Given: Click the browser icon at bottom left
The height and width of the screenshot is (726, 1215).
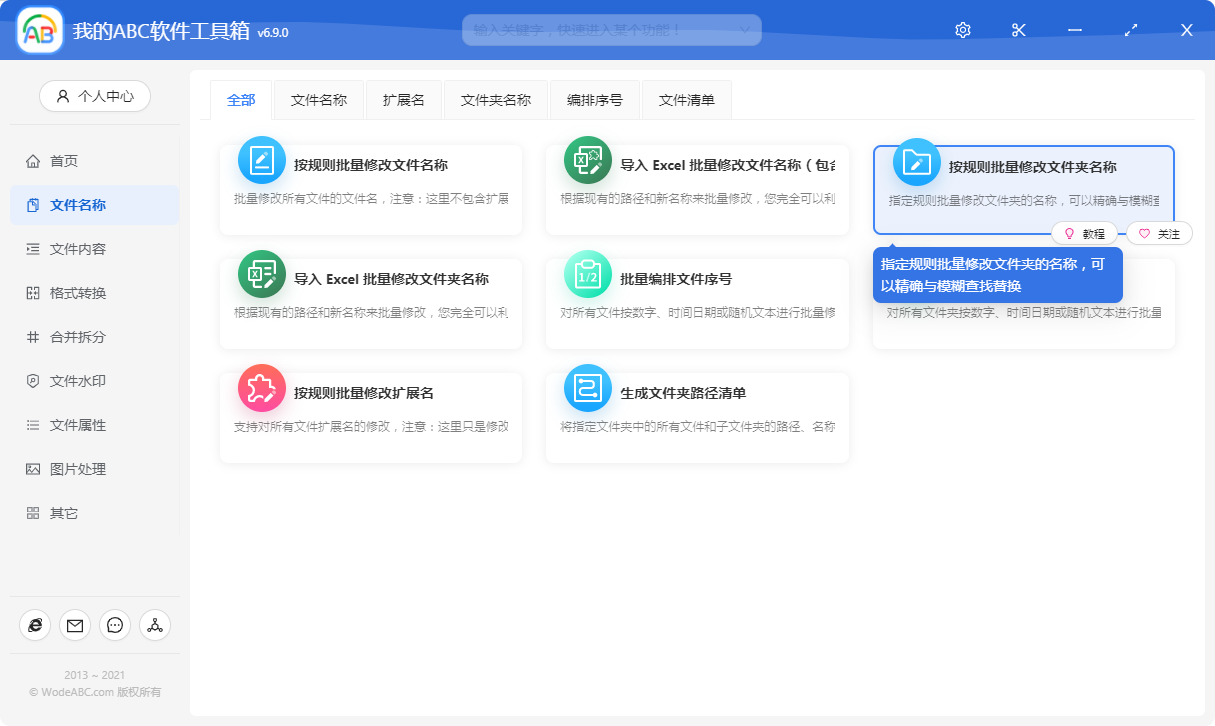Looking at the screenshot, I should tap(34, 625).
